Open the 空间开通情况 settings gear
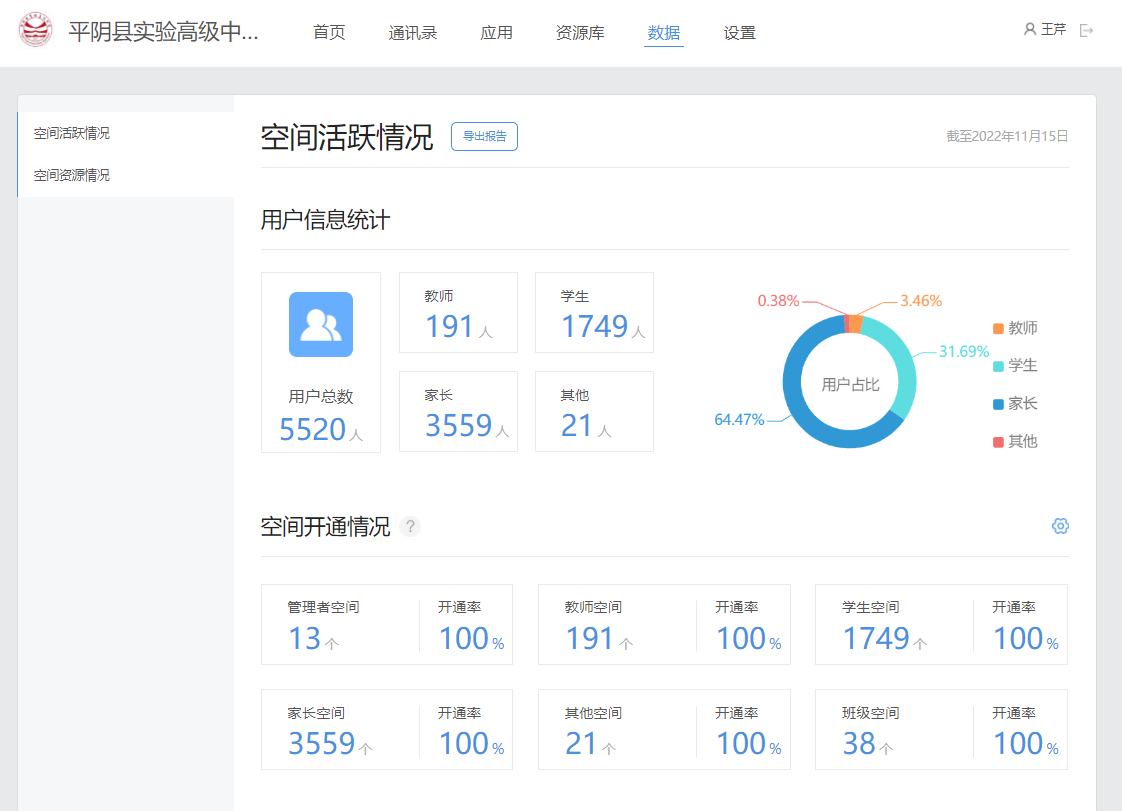 (1060, 526)
